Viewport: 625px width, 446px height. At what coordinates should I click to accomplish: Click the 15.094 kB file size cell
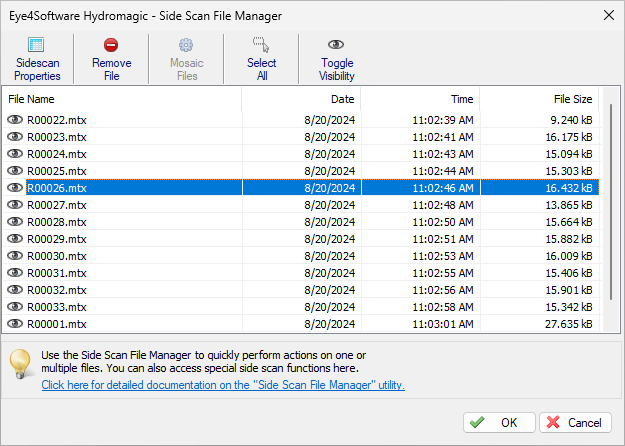click(x=569, y=154)
